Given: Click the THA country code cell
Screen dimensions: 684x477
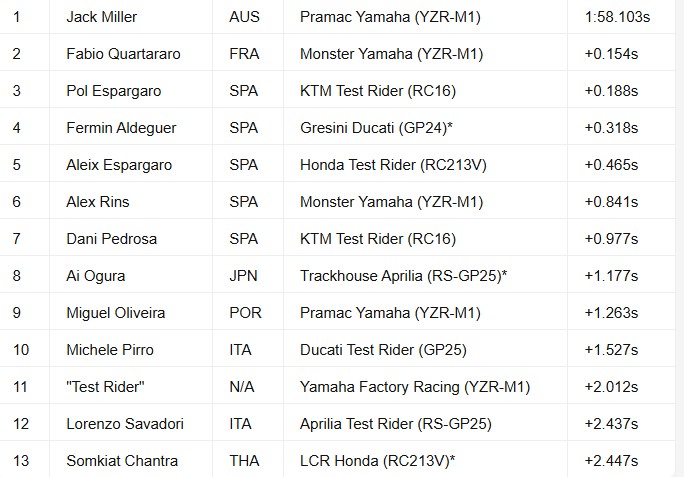Looking at the screenshot, I should tap(244, 461).
